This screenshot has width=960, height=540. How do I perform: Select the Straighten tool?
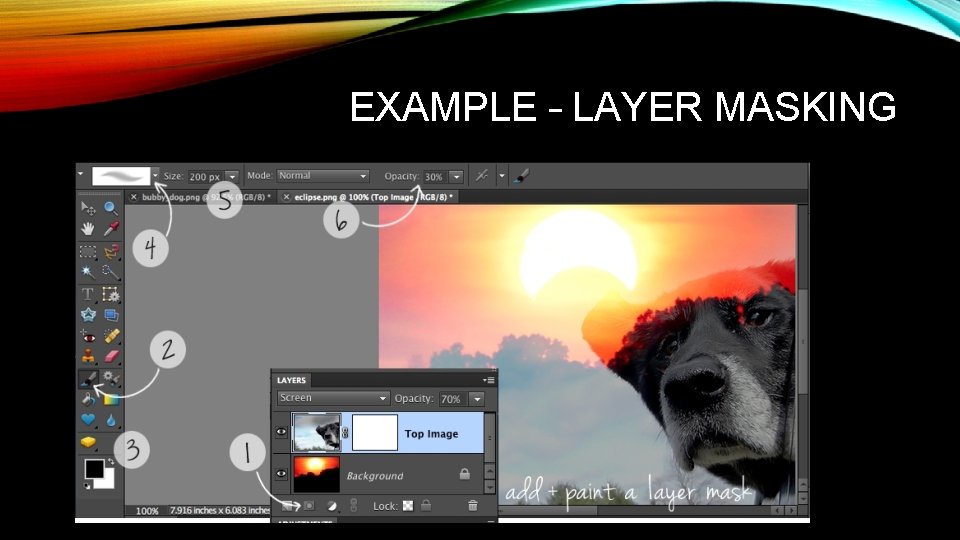tap(111, 315)
